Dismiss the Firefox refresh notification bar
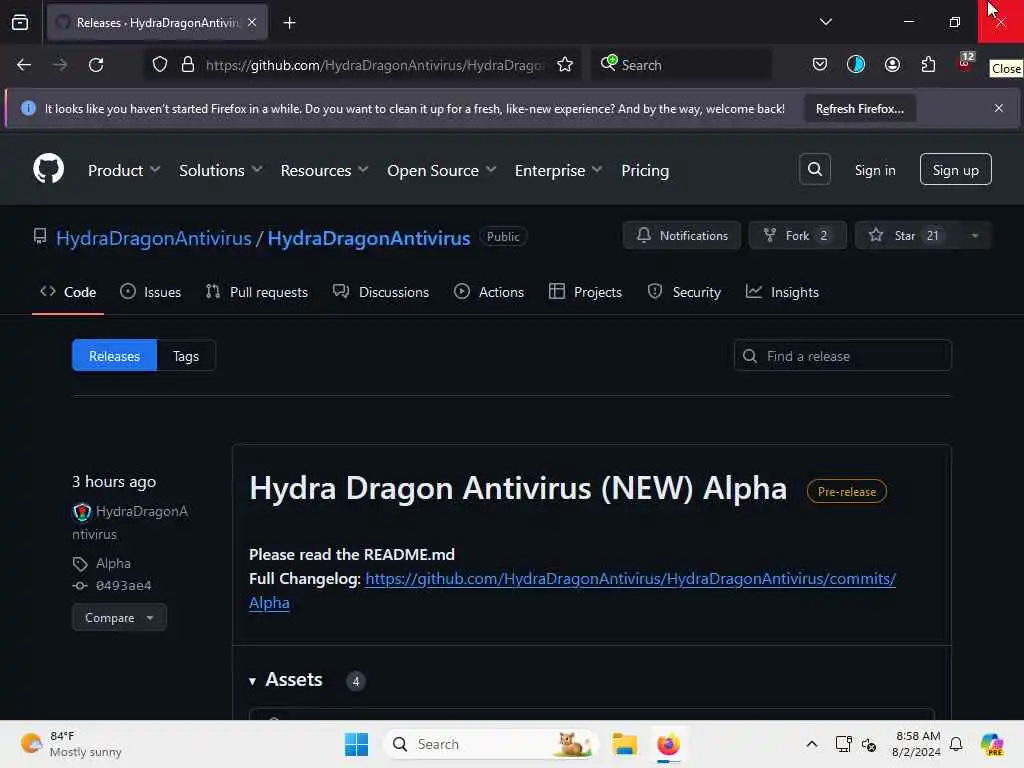 [999, 108]
